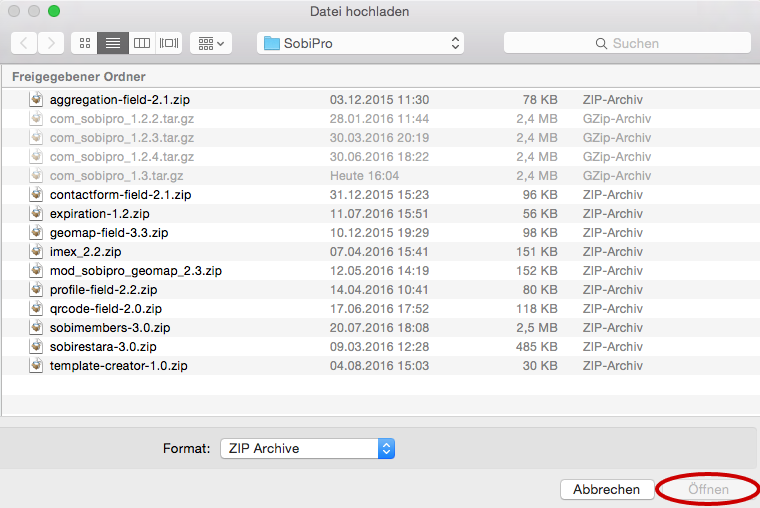Image resolution: width=760 pixels, height=508 pixels.
Task: Click the archive icon of aggregation-field-2.1.zip
Action: tap(36, 99)
